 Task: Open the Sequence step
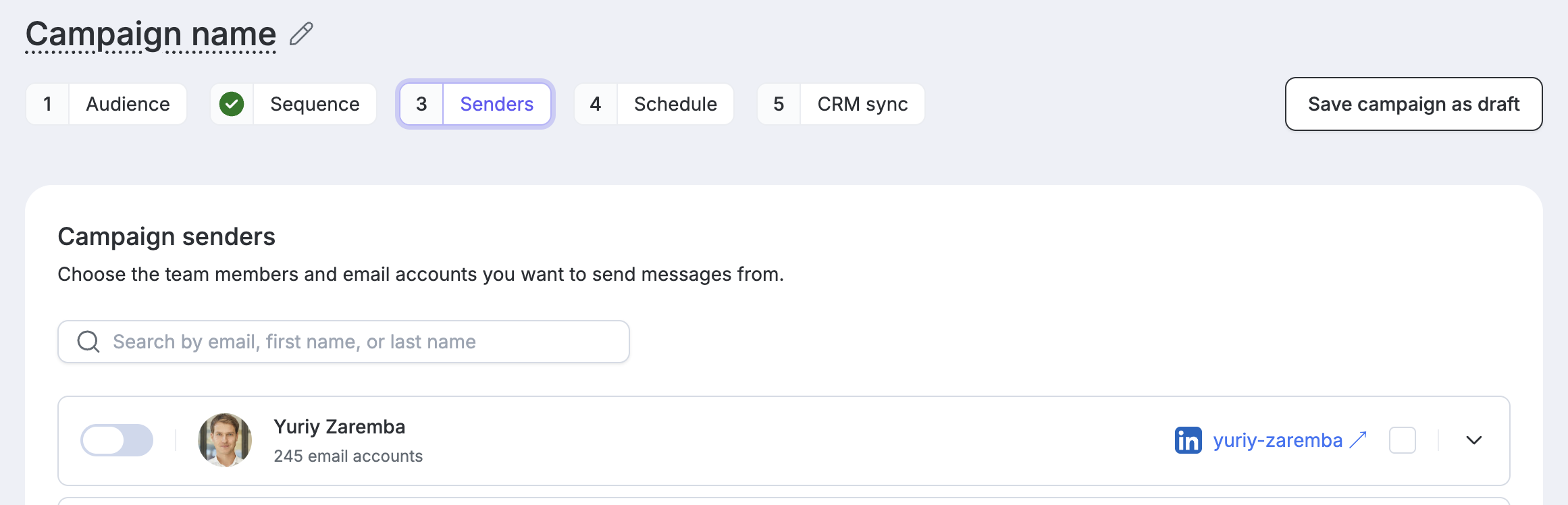293,104
